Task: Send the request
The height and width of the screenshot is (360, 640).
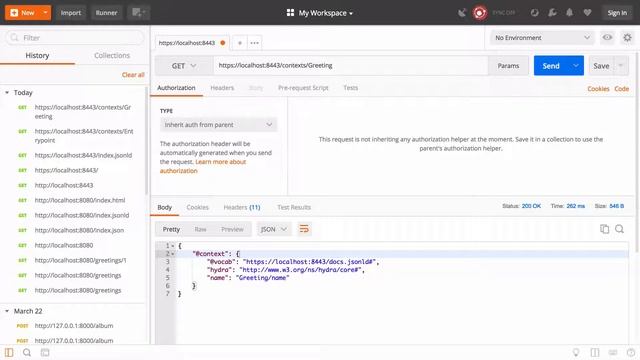Action: [x=551, y=66]
